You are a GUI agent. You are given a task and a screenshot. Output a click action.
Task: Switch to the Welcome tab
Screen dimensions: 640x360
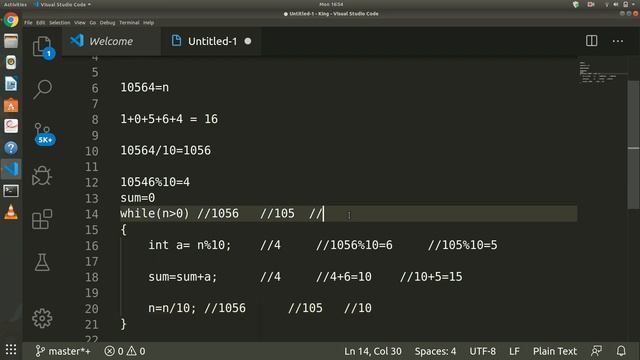111,41
